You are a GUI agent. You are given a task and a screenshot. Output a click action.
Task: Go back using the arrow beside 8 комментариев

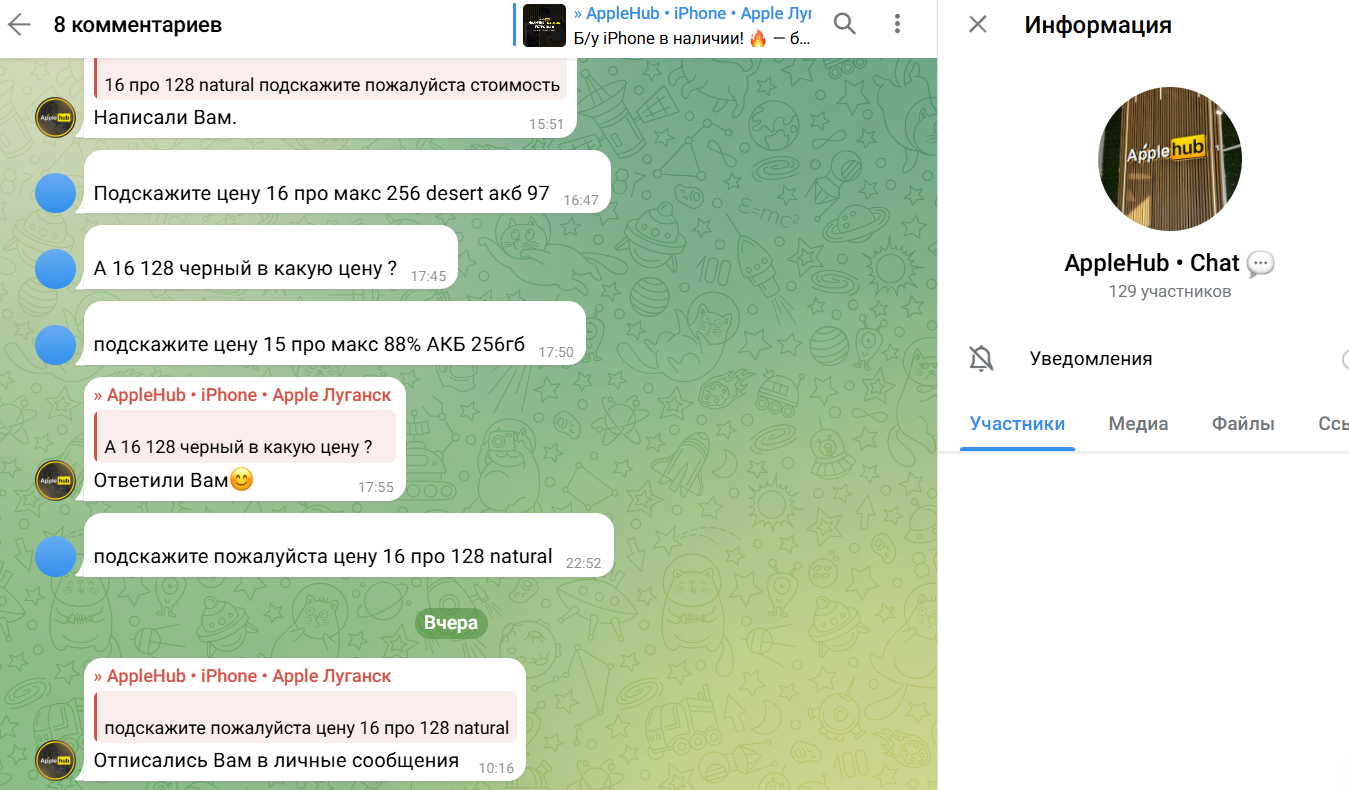click(x=20, y=25)
